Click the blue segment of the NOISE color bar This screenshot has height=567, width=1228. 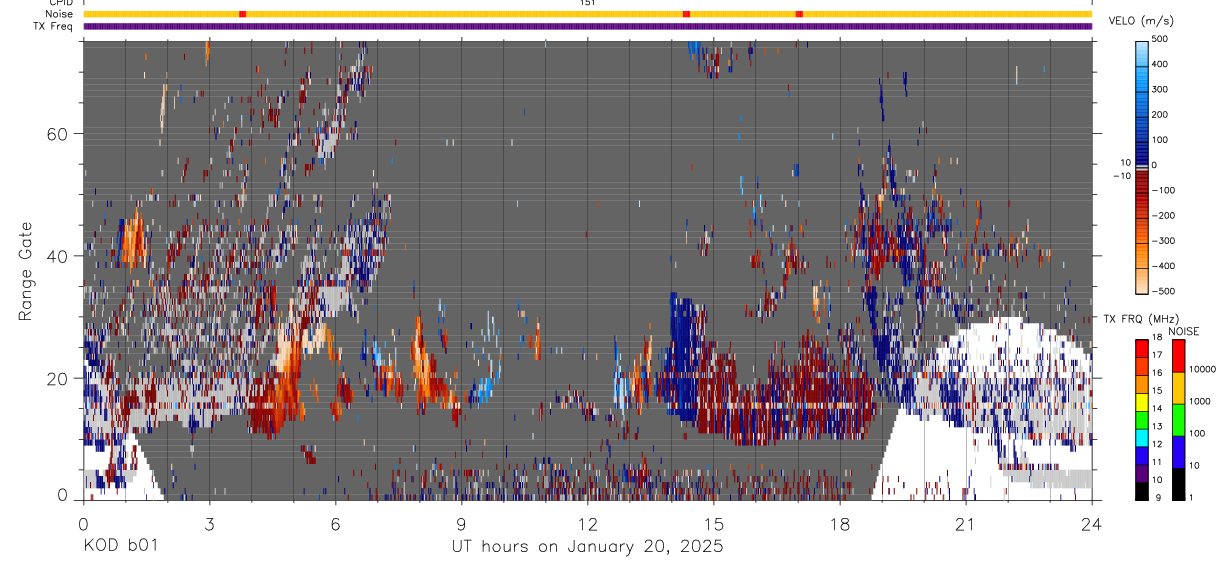[x=1178, y=452]
